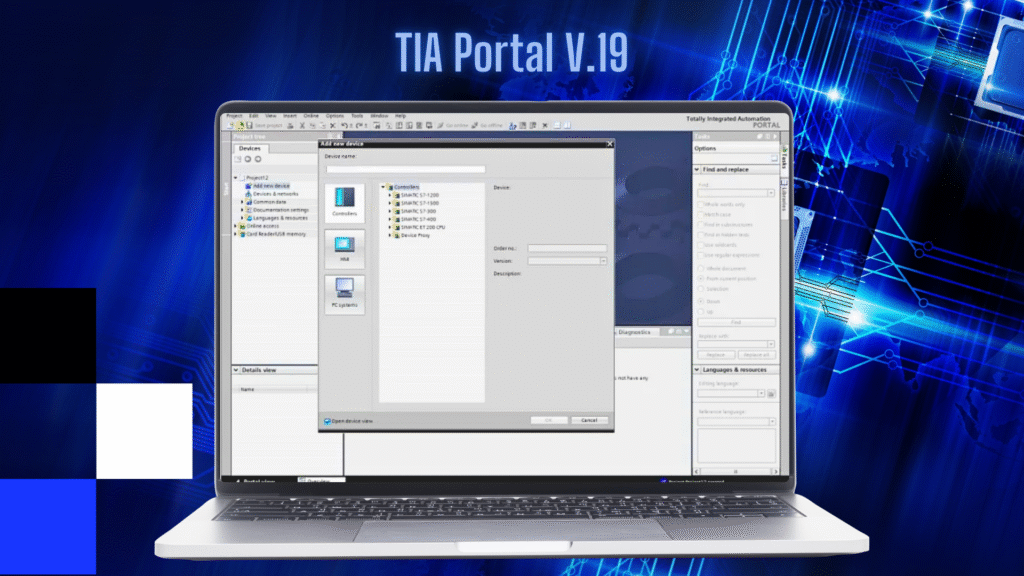1024x576 pixels.
Task: Expand the SIMATIC S7-1200 tree node
Action: [390, 195]
